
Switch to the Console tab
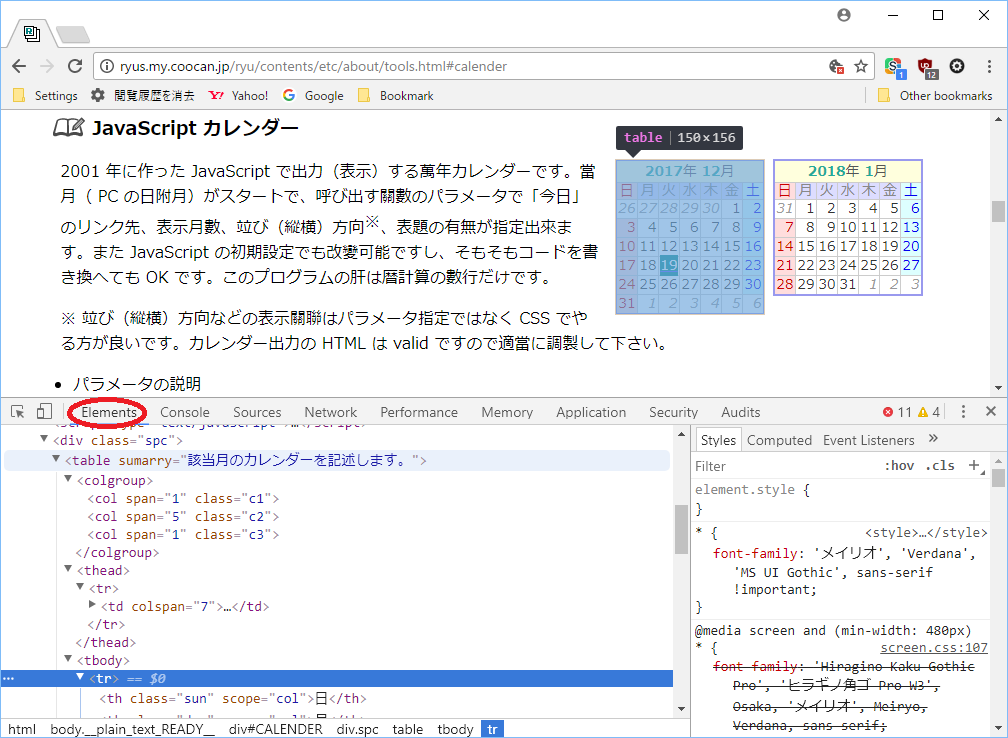point(185,412)
